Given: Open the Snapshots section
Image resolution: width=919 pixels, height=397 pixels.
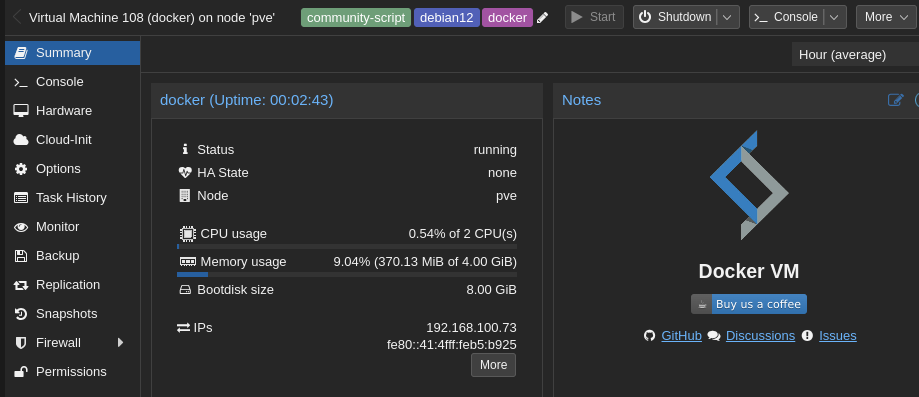Looking at the screenshot, I should coord(73,314).
